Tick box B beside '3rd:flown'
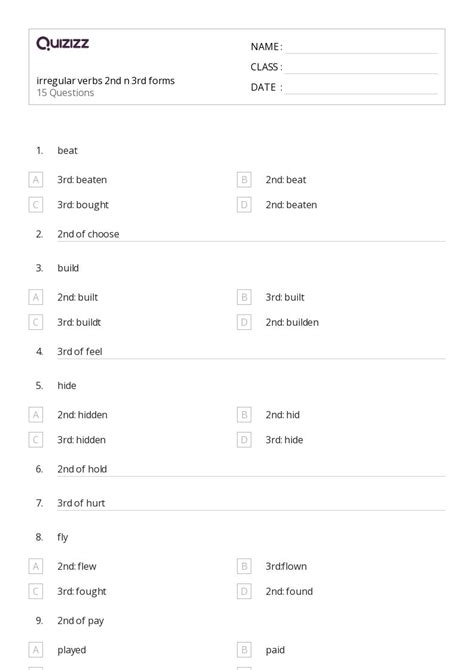474x670 pixels. pyautogui.click(x=244, y=566)
